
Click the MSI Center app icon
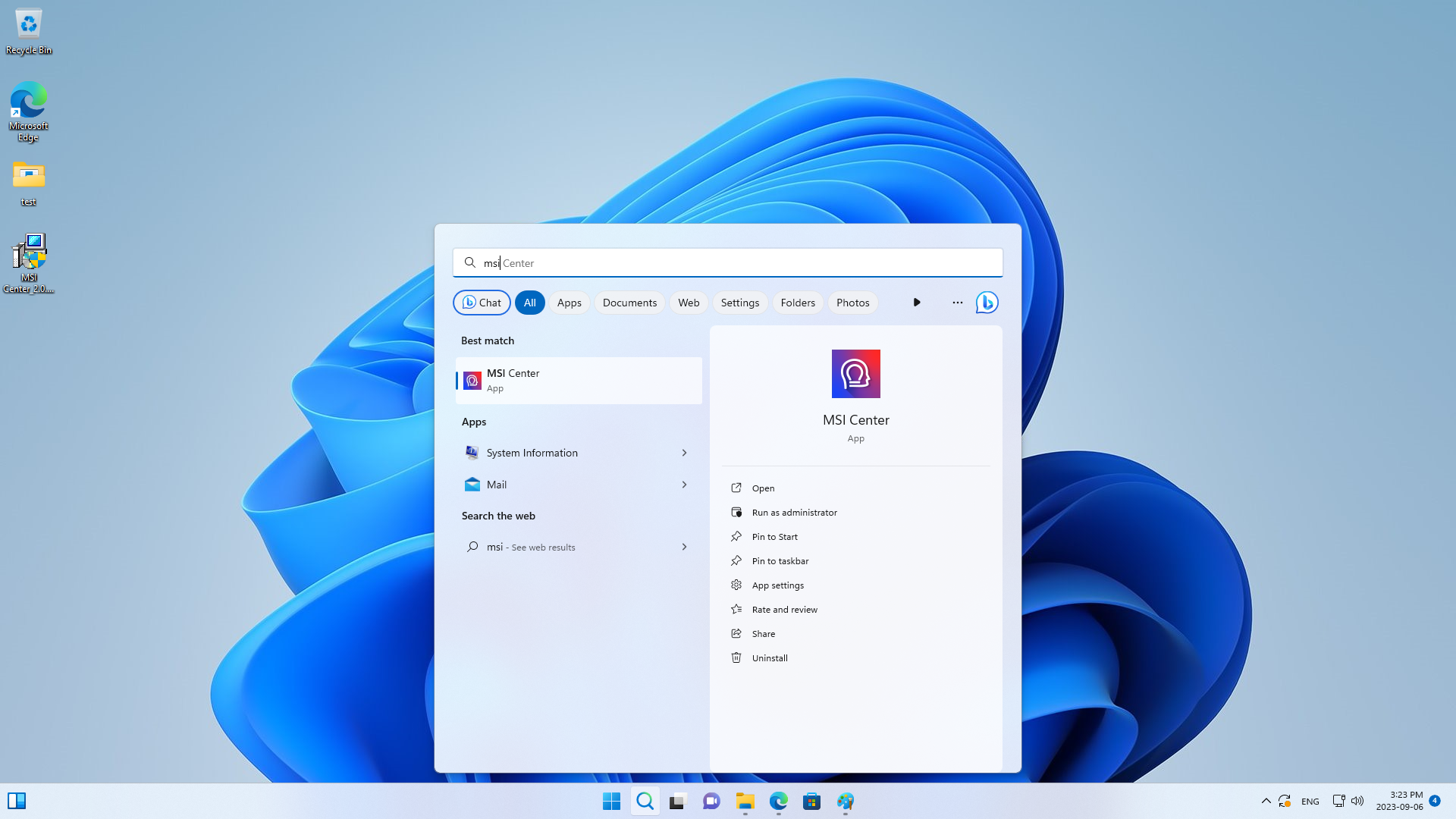[856, 373]
